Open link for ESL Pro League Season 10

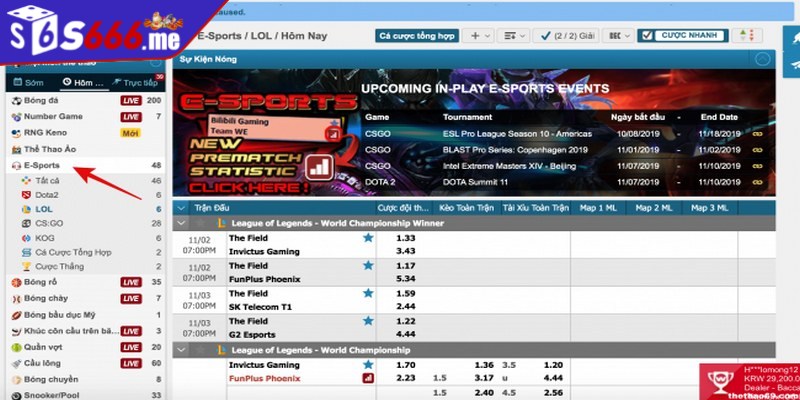click(757, 134)
